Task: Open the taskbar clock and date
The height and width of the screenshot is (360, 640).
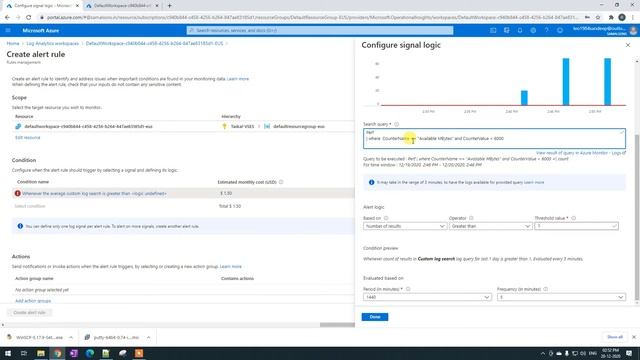Action: pos(611,353)
